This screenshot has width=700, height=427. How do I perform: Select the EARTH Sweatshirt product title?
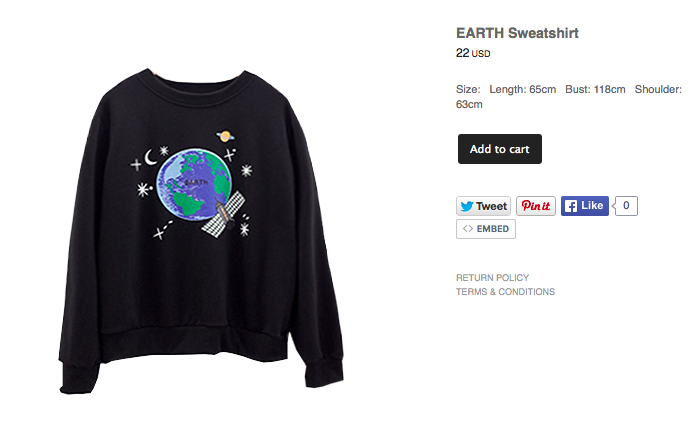pyautogui.click(x=517, y=33)
